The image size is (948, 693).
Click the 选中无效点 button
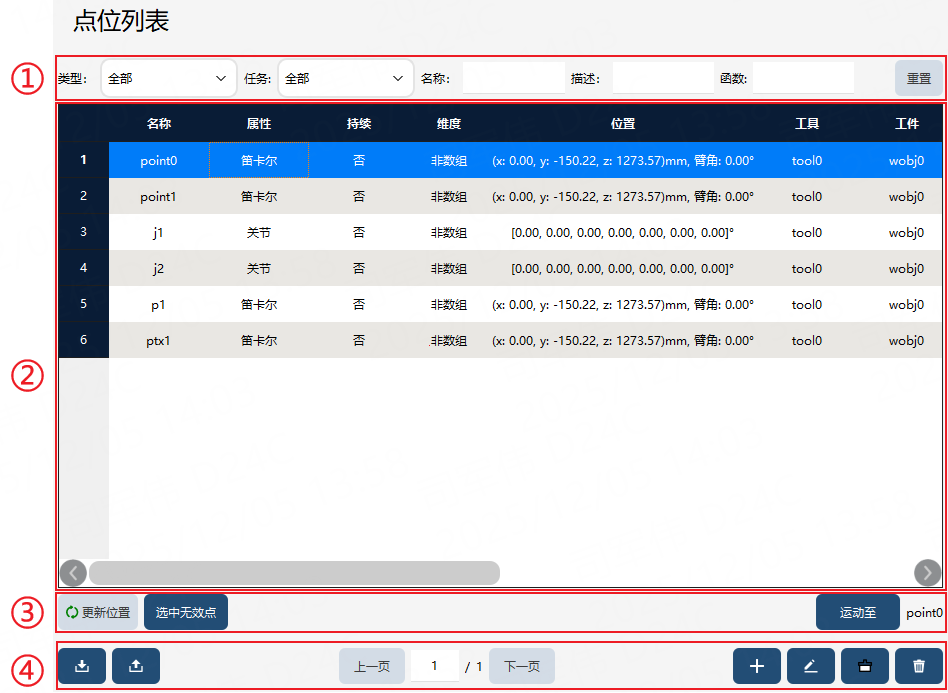186,612
